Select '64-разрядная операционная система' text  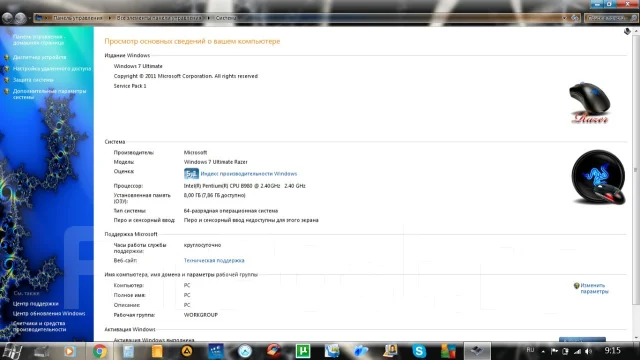(231, 211)
